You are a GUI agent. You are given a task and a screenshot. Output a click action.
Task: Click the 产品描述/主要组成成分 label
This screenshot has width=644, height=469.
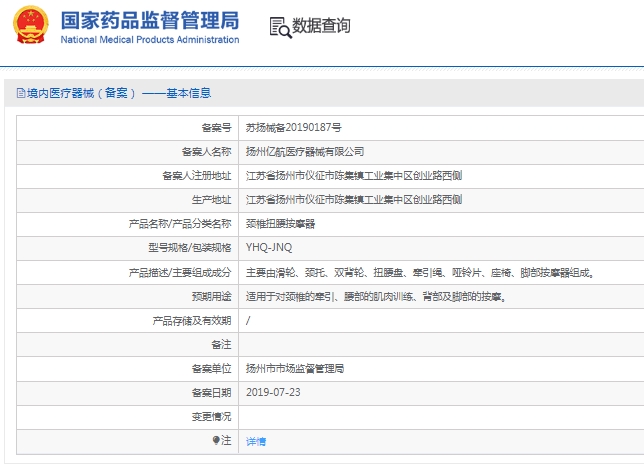tap(180, 272)
